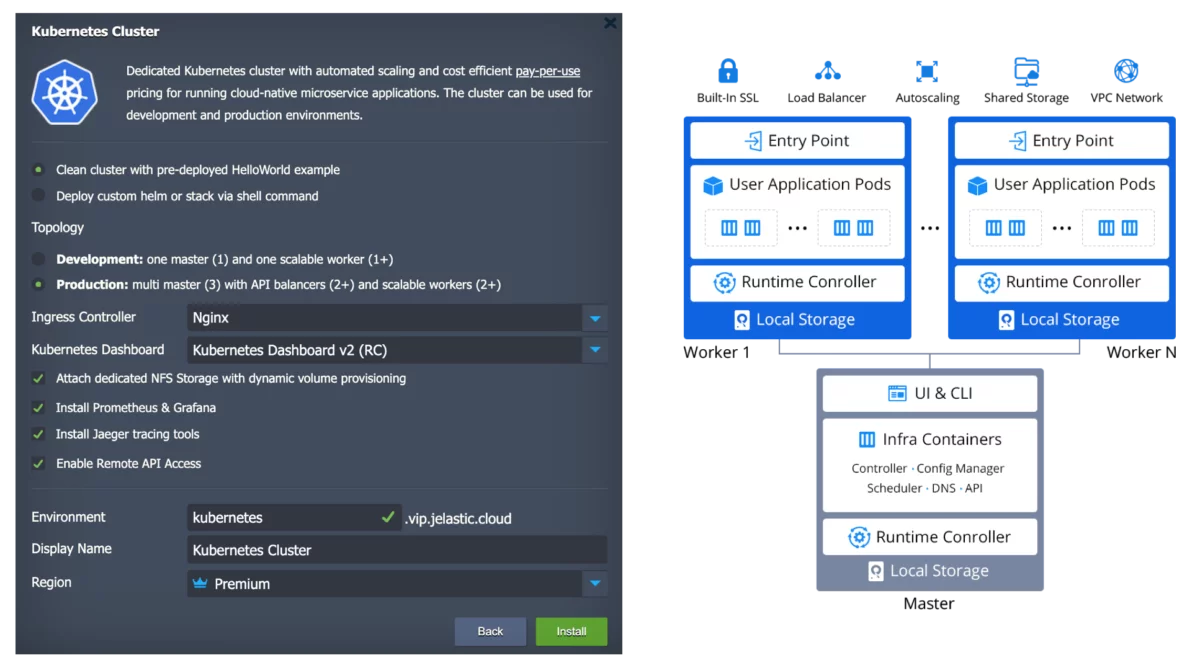Open Region dropdown arrow
1200x668 pixels.
(595, 583)
